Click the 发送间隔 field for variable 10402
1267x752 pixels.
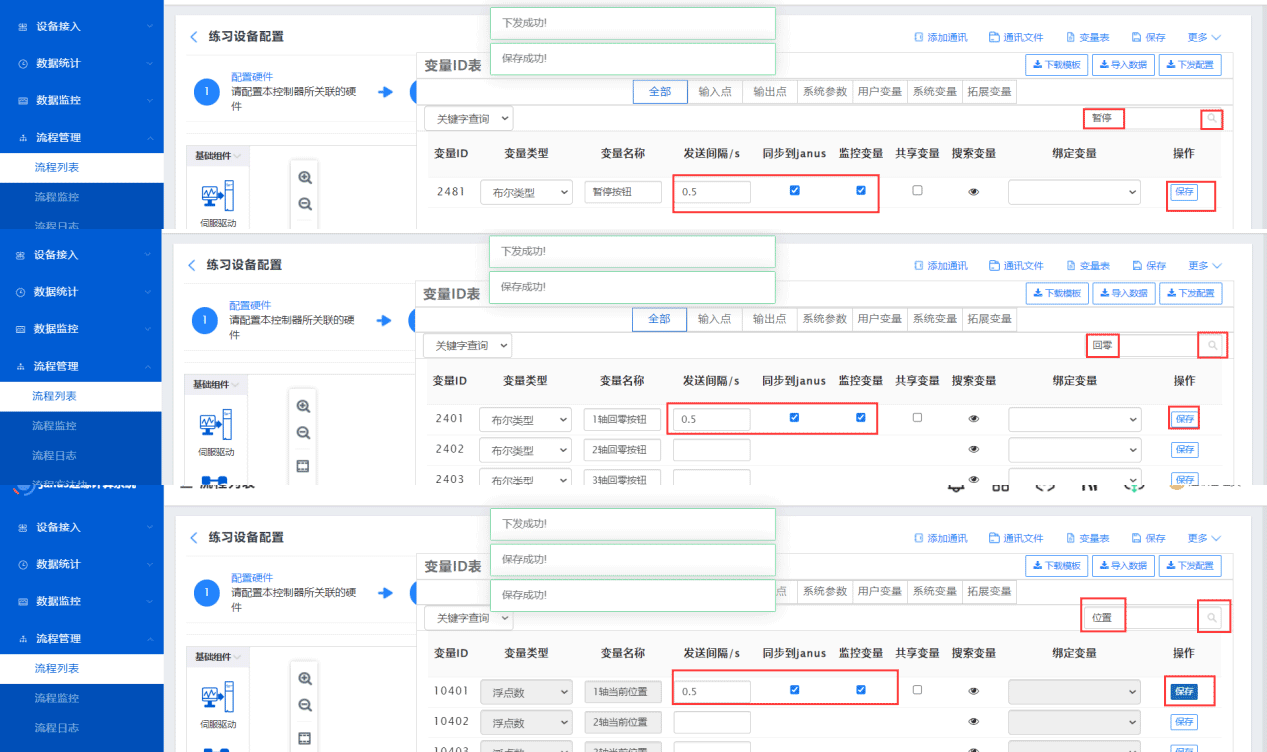tap(711, 722)
